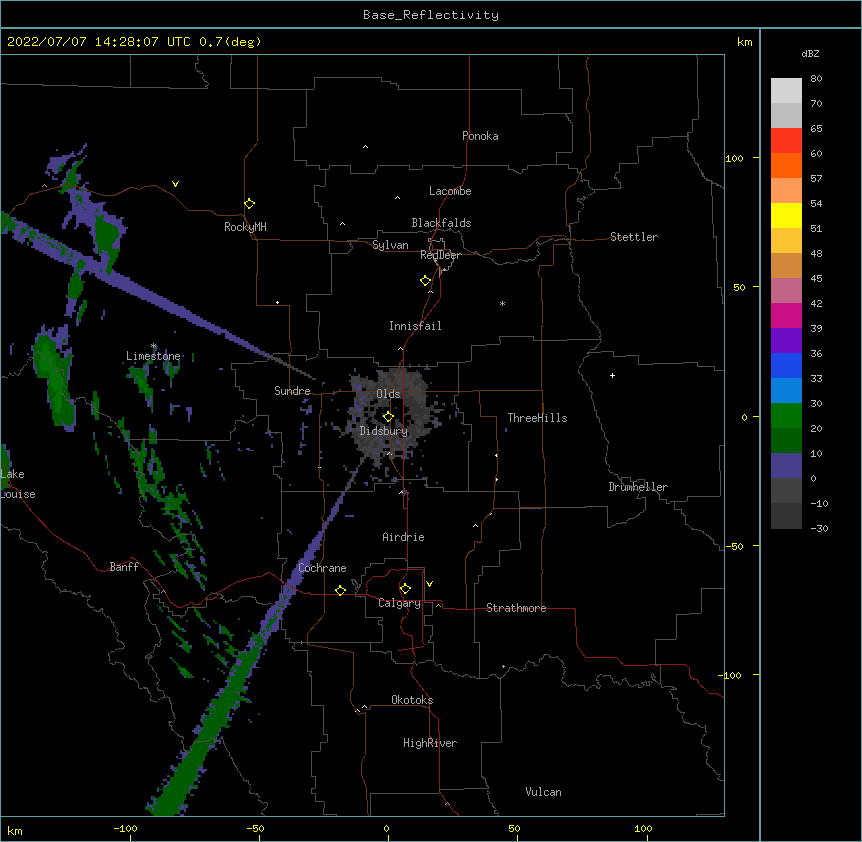The image size is (862, 842).
Task: Select the Stettler label
Action: (x=634, y=237)
